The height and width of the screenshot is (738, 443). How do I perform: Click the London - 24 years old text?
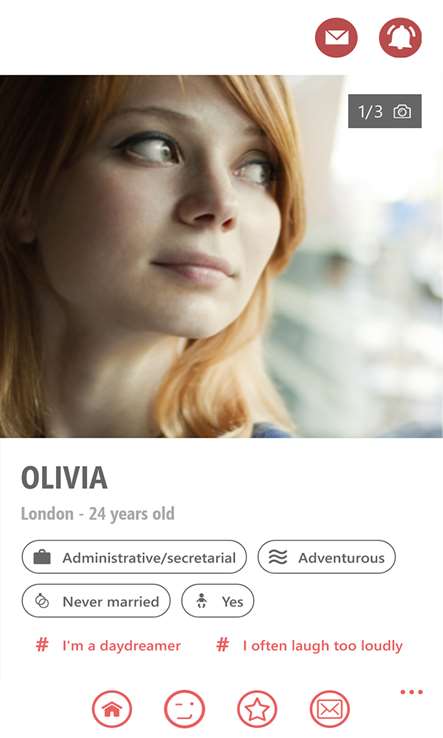click(x=98, y=513)
